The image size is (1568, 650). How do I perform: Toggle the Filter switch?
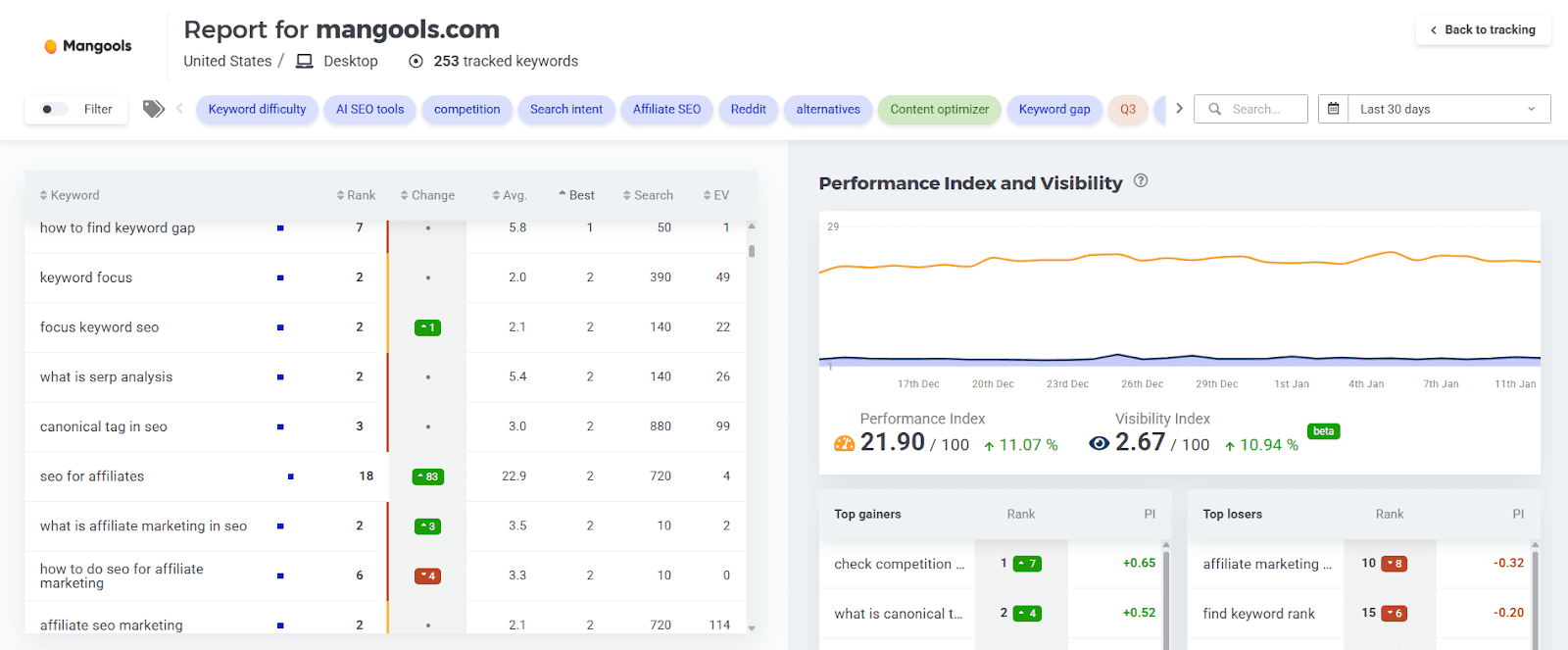click(x=54, y=109)
